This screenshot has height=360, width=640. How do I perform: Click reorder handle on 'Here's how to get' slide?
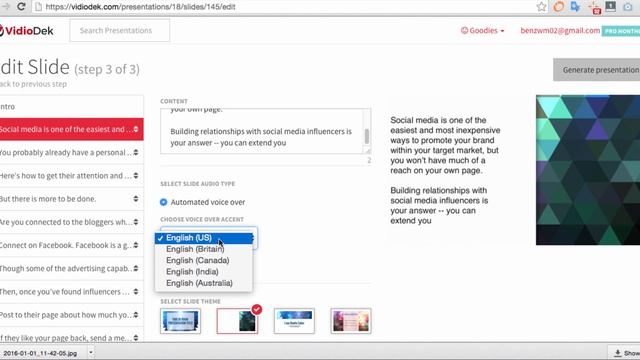(136, 176)
